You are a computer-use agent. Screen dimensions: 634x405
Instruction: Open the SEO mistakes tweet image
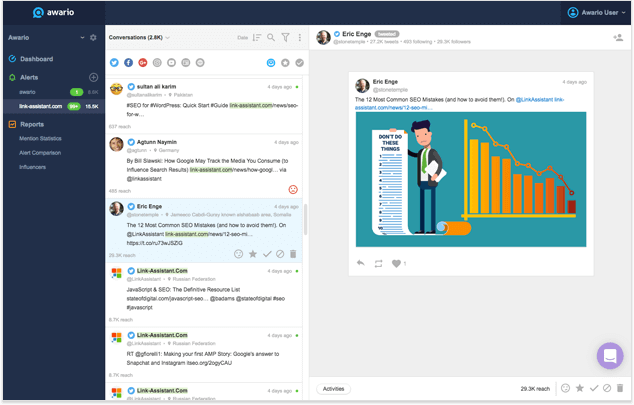(471, 179)
